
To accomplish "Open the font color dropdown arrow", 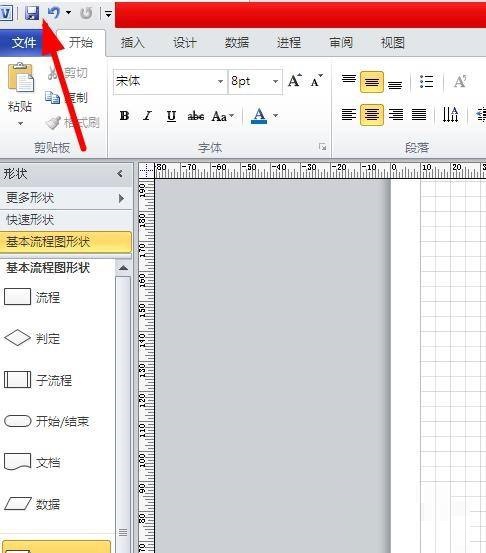I will (x=275, y=115).
